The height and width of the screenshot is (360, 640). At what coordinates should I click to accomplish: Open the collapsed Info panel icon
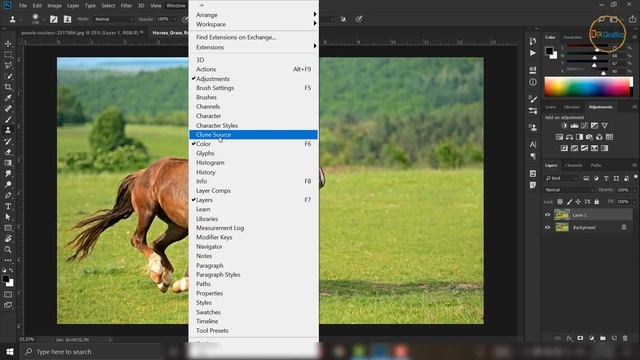tap(533, 82)
